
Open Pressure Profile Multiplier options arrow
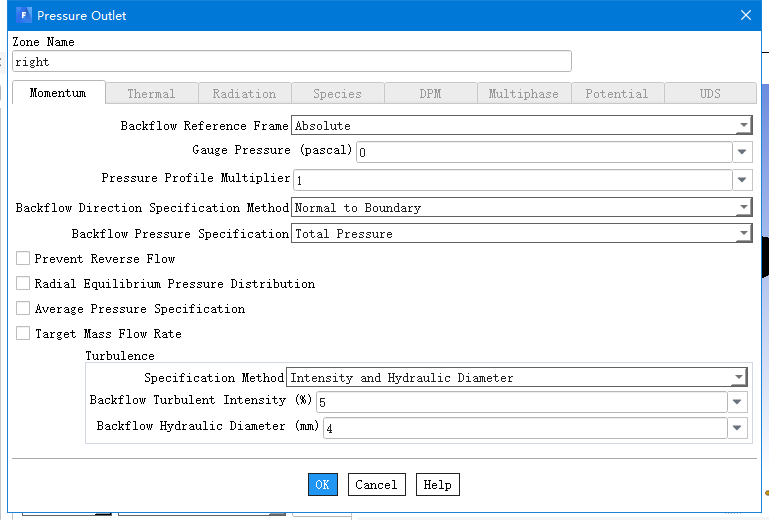(x=743, y=180)
